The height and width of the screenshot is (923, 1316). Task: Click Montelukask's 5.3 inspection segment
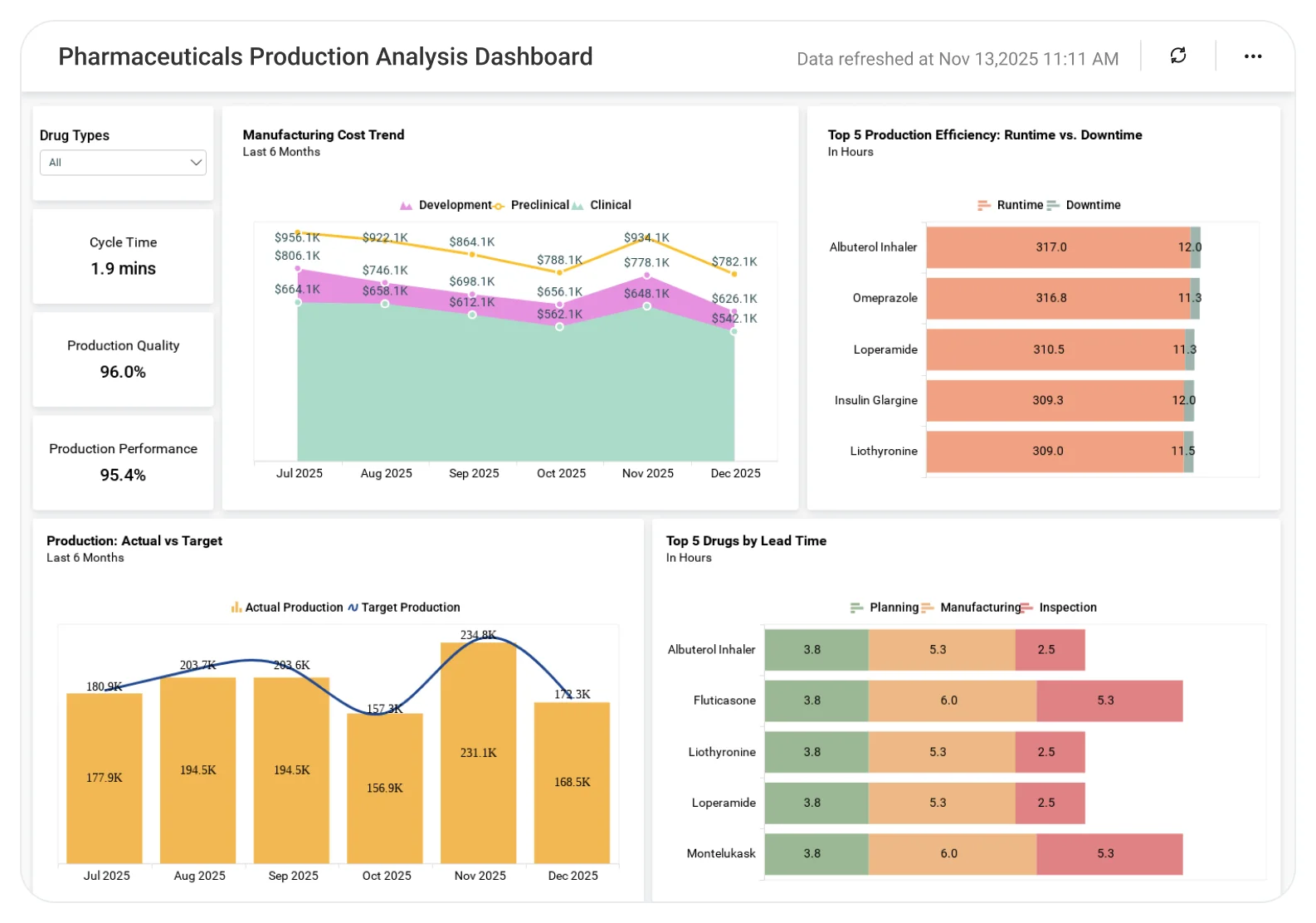pyautogui.click(x=1109, y=854)
